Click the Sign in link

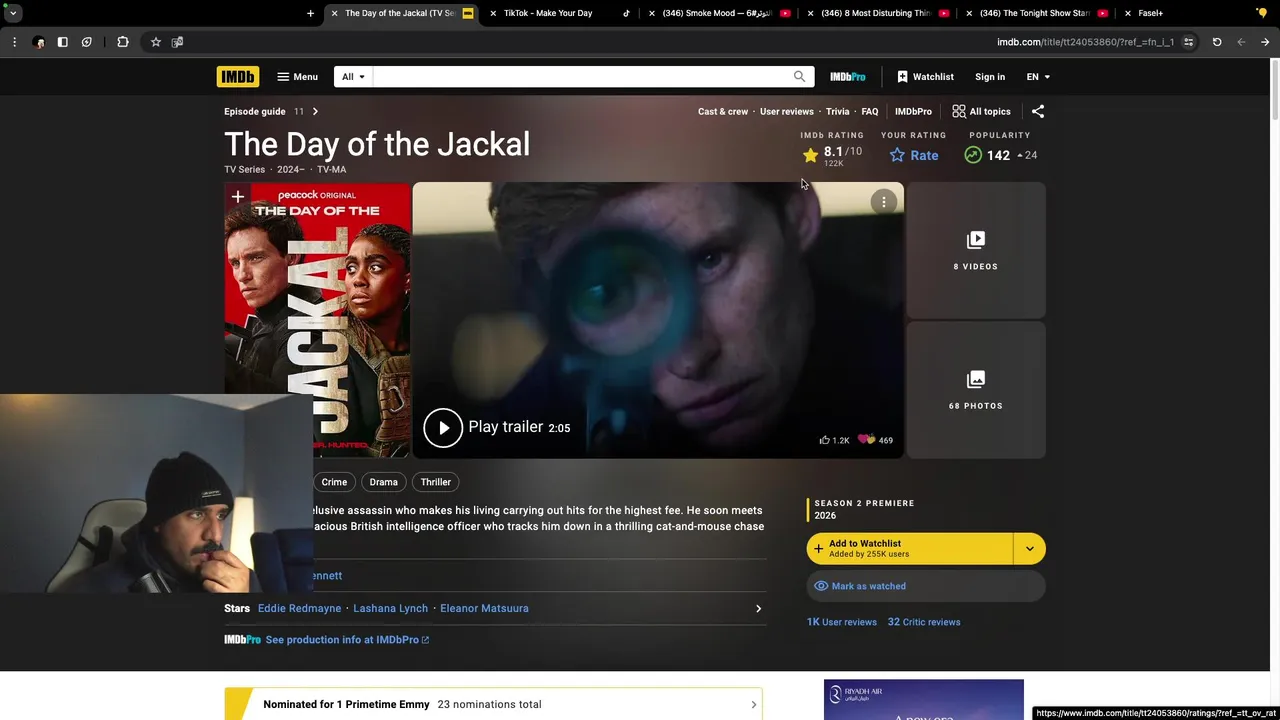[x=990, y=77]
